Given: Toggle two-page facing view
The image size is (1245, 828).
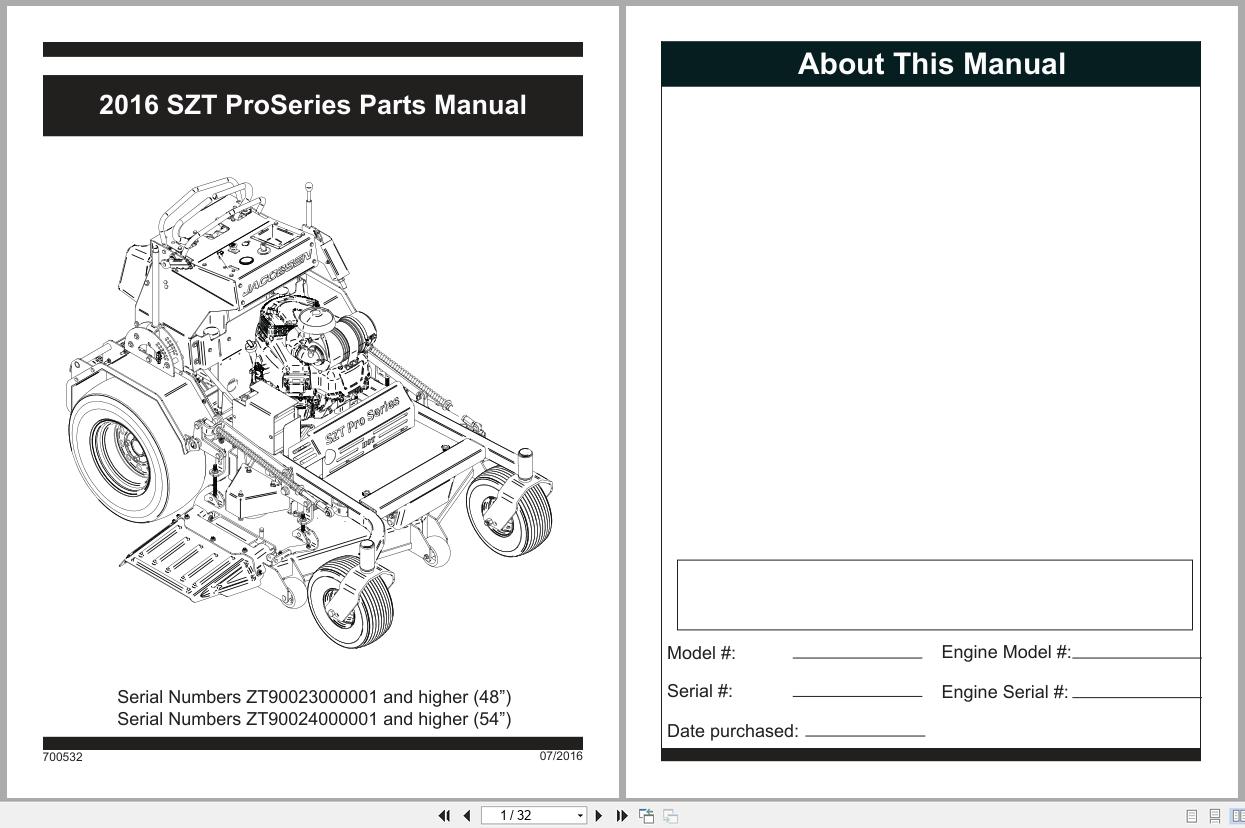Looking at the screenshot, I should coord(1238,816).
